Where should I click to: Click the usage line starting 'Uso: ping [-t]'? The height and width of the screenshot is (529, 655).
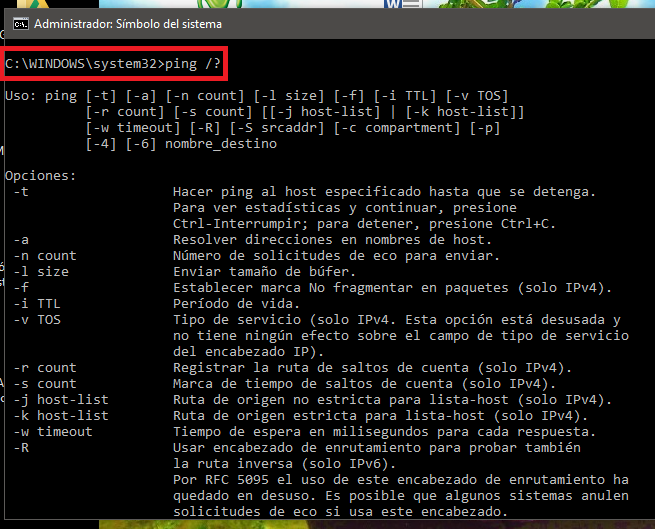(x=256, y=96)
